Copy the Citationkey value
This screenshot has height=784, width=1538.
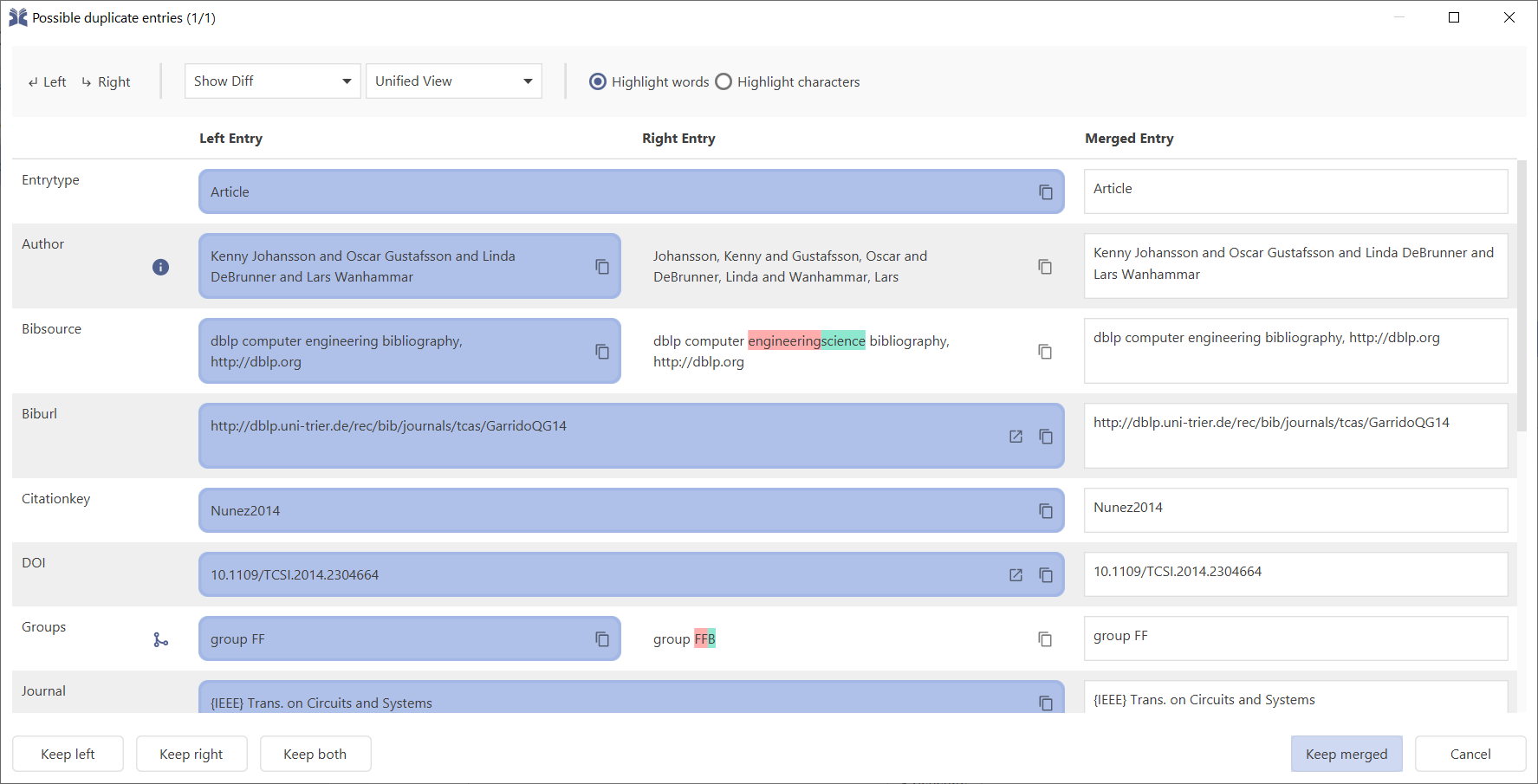(1045, 511)
